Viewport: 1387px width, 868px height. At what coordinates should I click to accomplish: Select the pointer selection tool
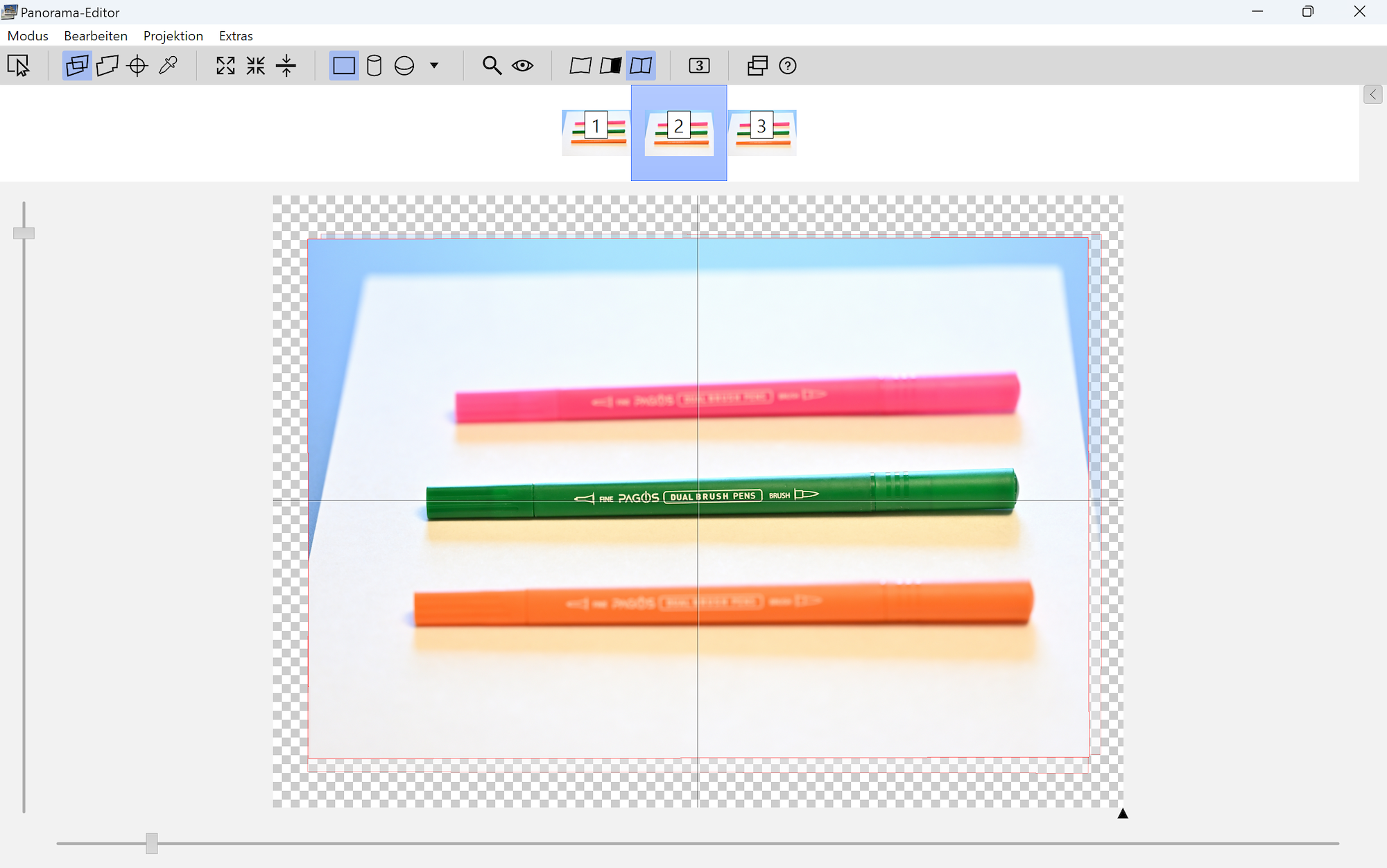19,66
